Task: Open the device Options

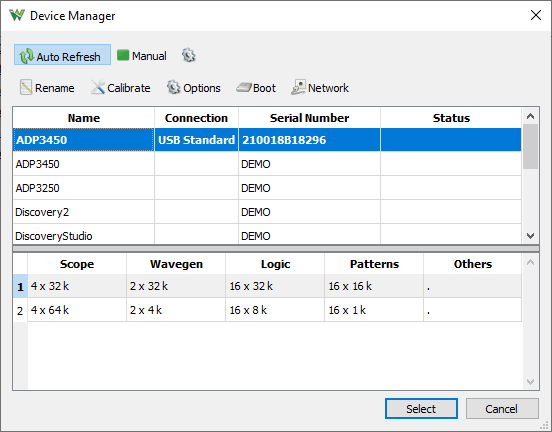Action: (194, 88)
